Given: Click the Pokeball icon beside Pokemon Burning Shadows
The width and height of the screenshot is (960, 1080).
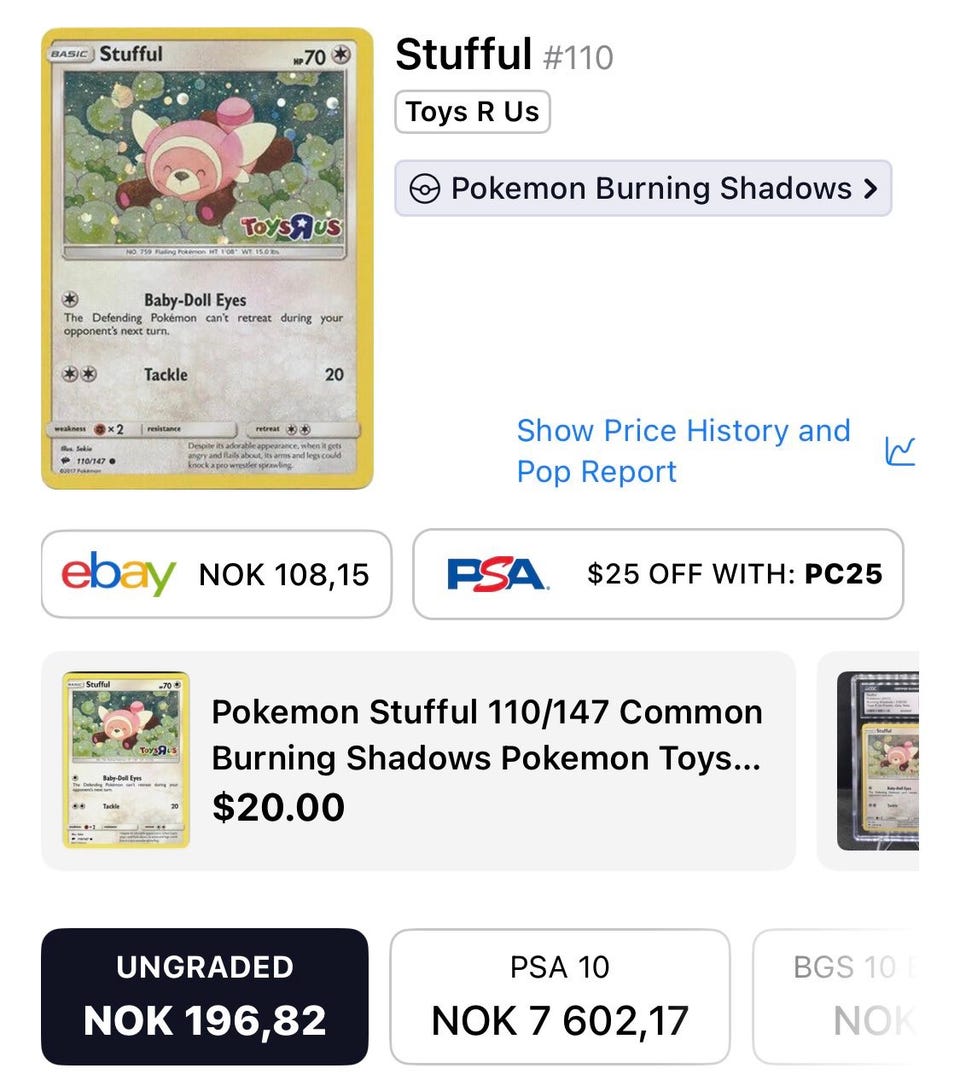Looking at the screenshot, I should pyautogui.click(x=424, y=189).
